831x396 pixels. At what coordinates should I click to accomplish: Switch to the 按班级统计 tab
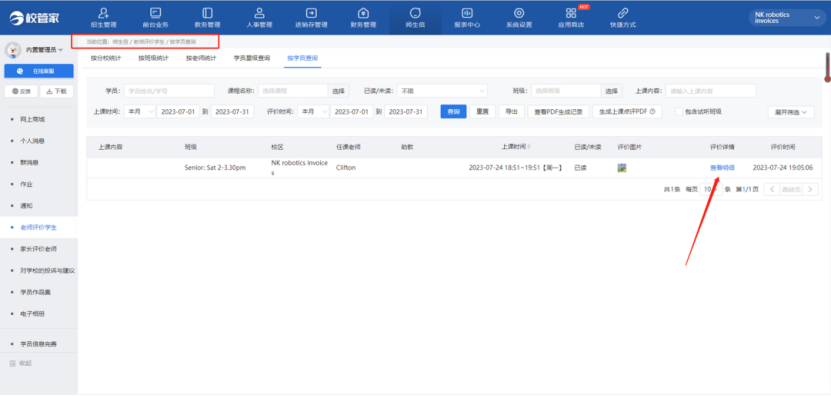pos(153,58)
